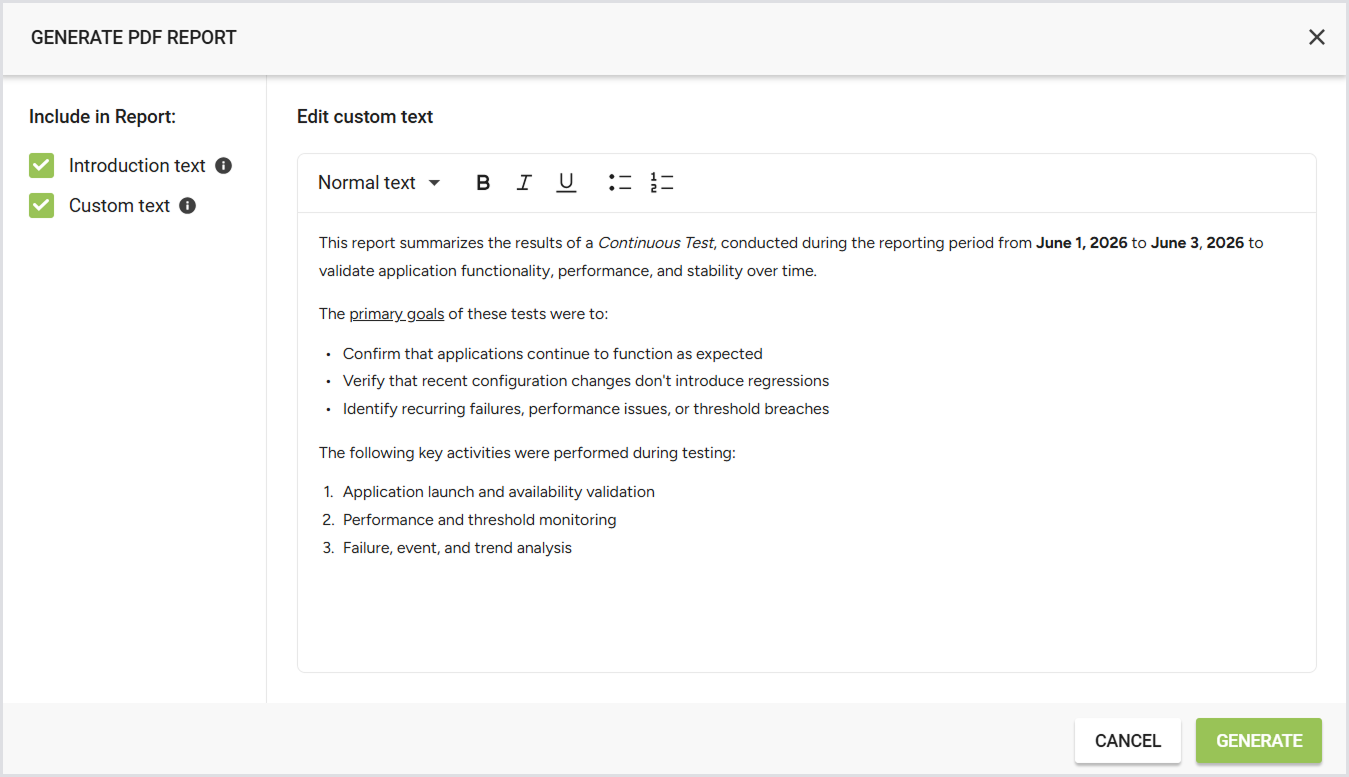
Task: Open the Normal text style dropdown
Action: click(x=379, y=183)
